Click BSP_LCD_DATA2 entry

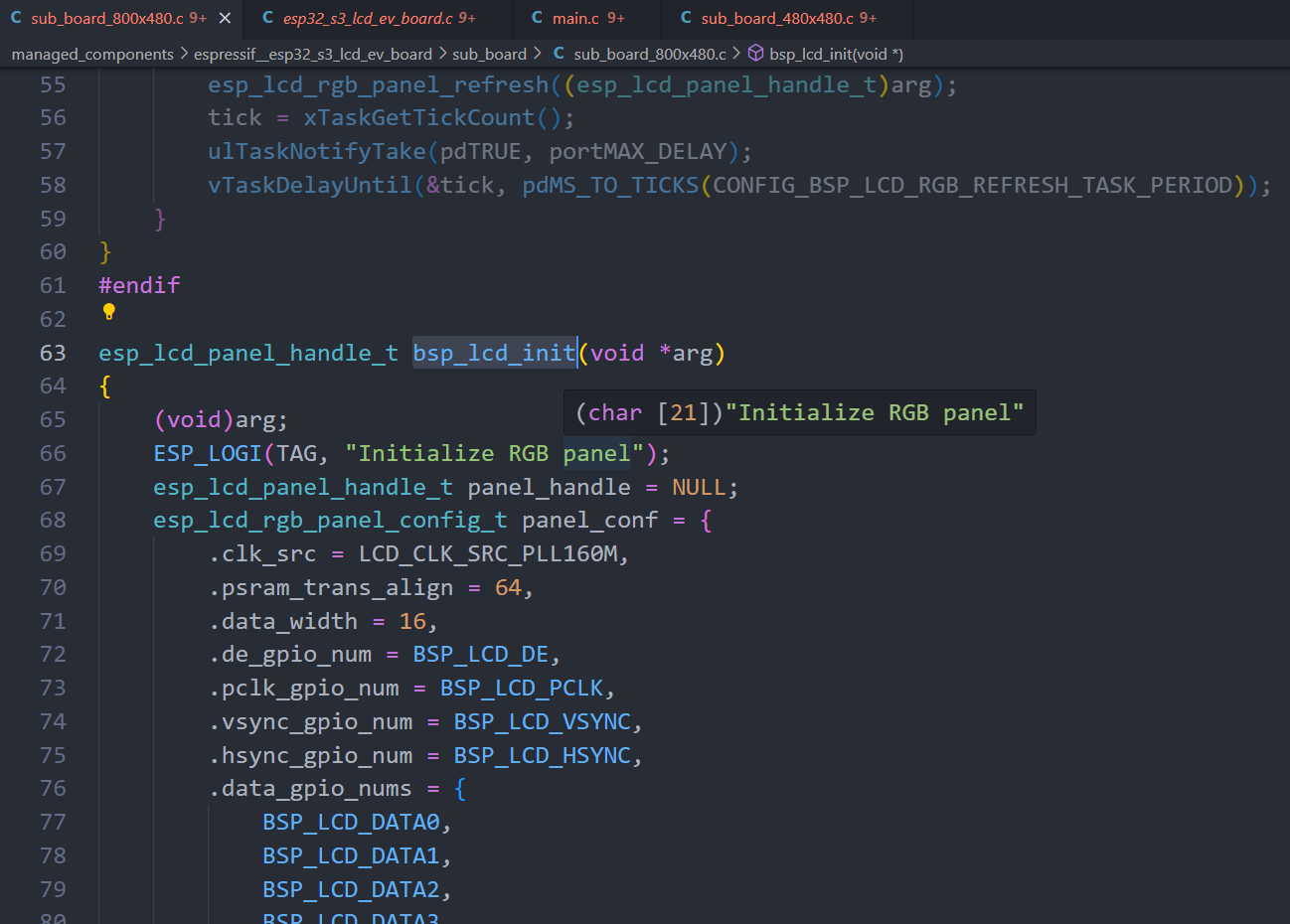pos(351,889)
